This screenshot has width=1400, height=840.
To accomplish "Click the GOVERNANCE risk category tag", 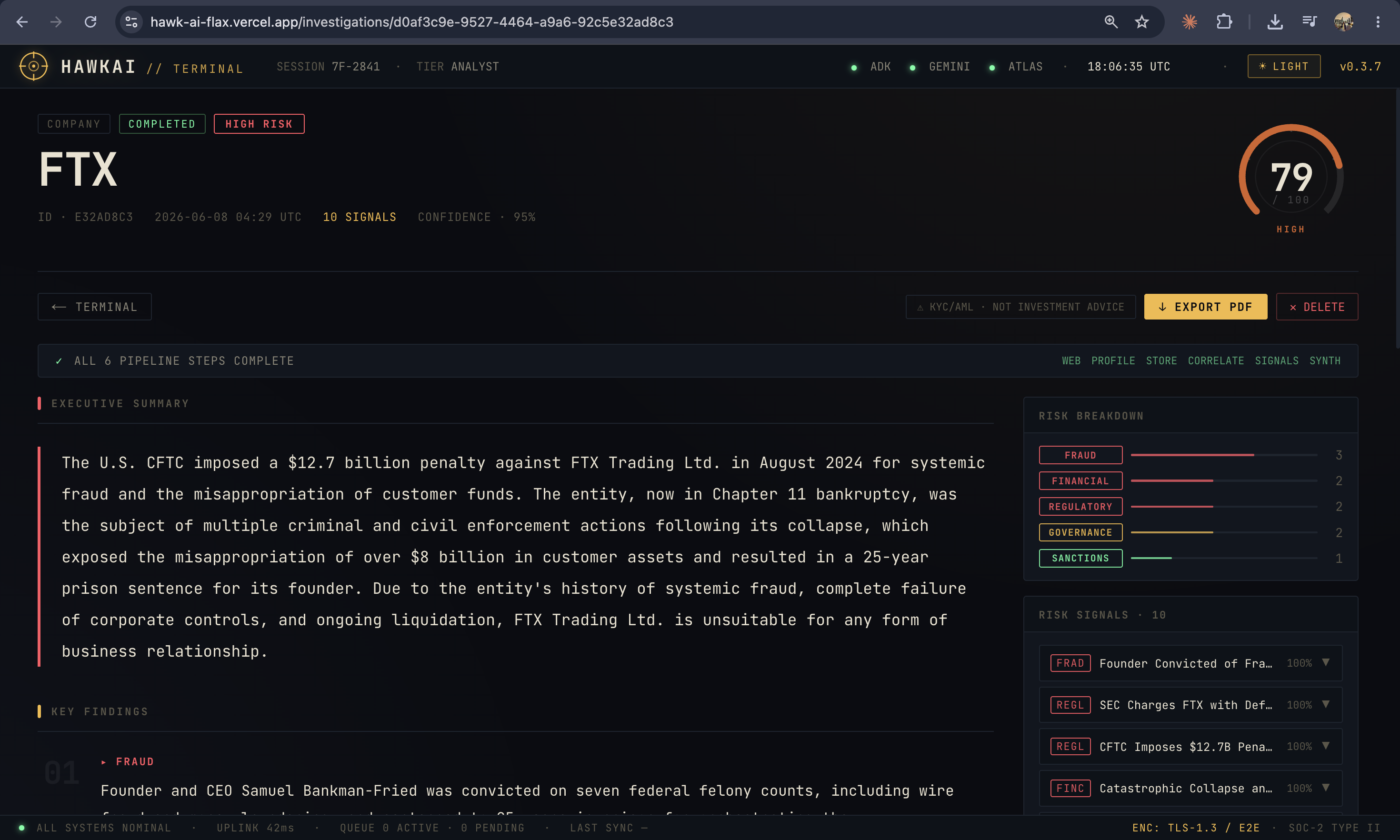I will click(x=1080, y=532).
